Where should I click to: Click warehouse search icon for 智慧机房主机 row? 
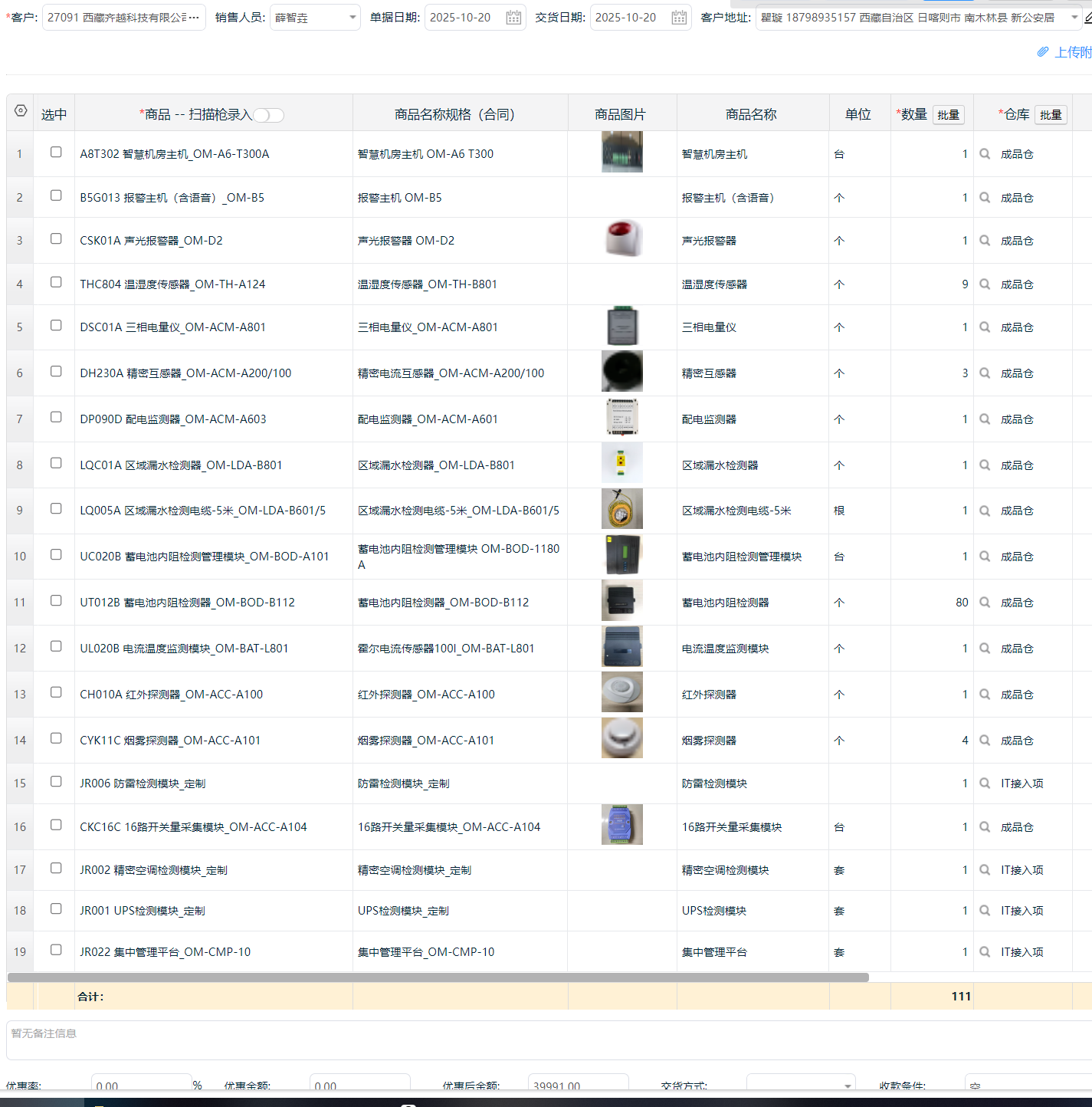(985, 154)
